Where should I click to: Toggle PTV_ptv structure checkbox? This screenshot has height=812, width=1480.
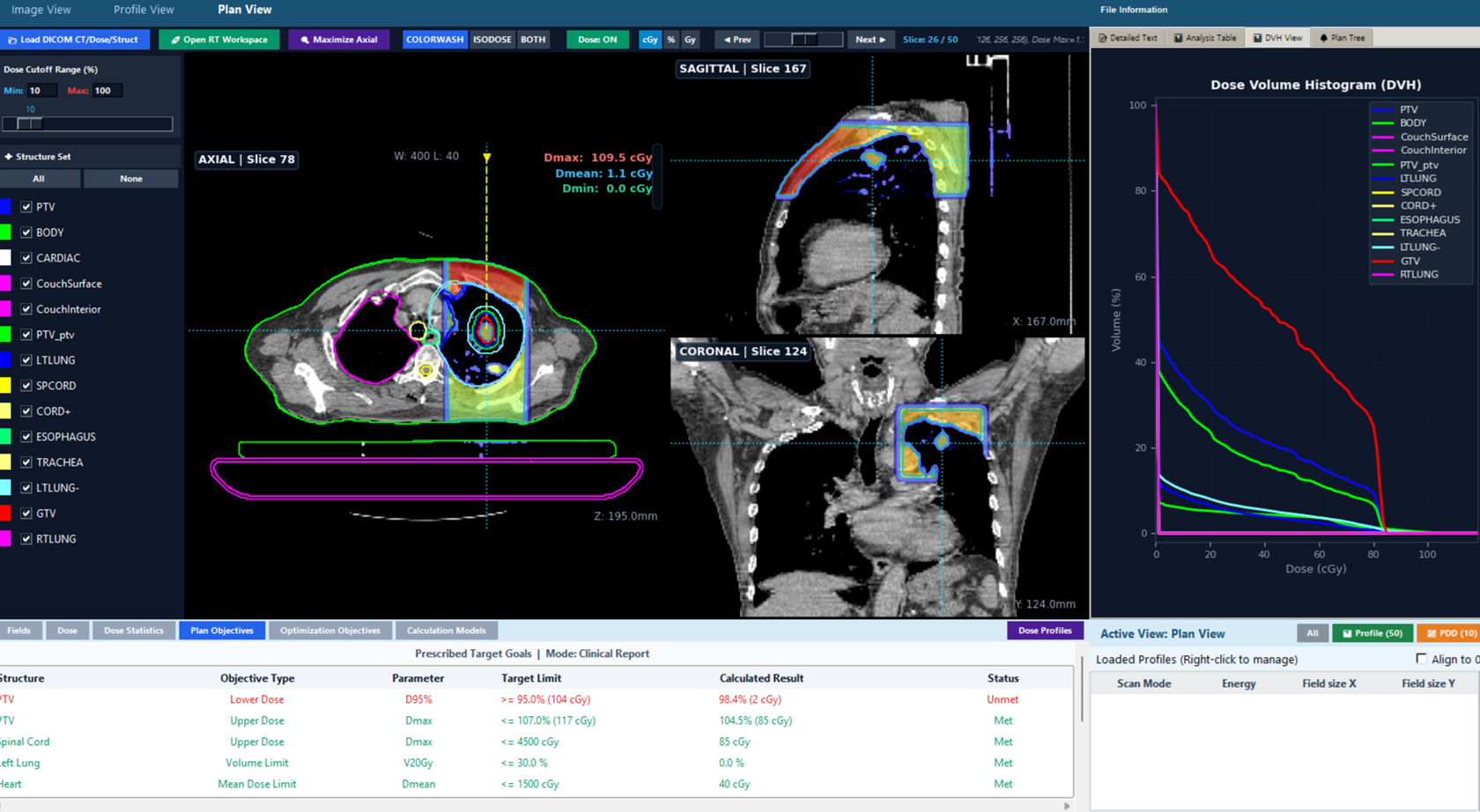click(x=26, y=335)
